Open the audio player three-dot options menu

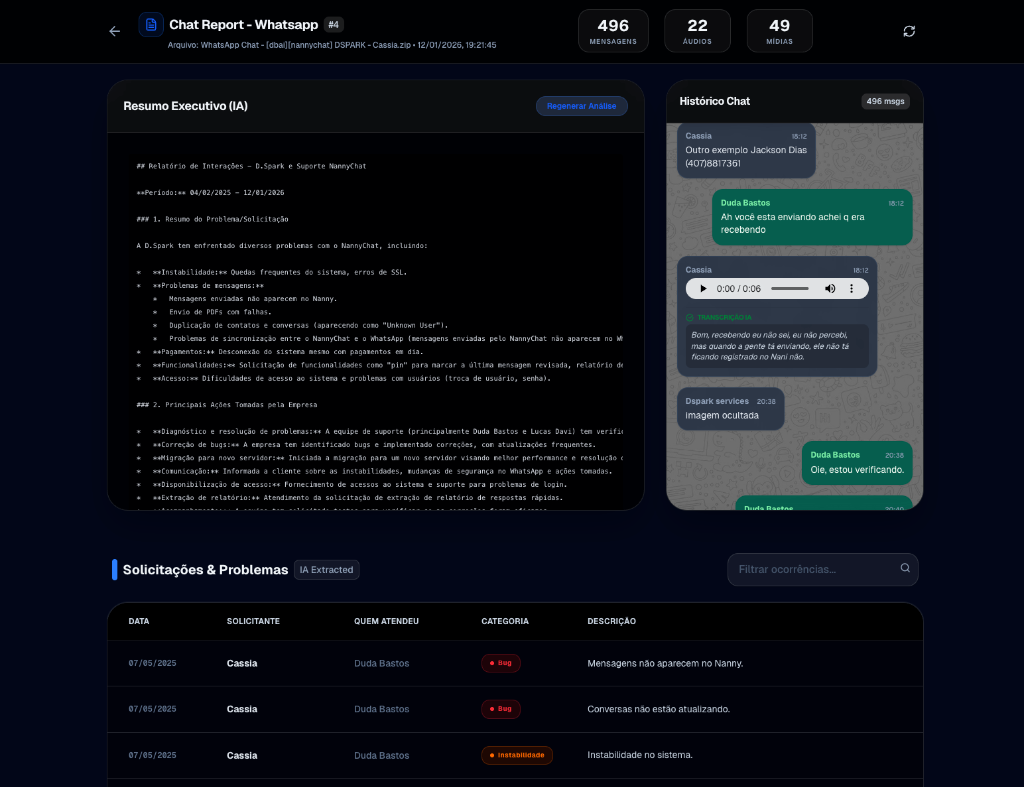pos(853,288)
